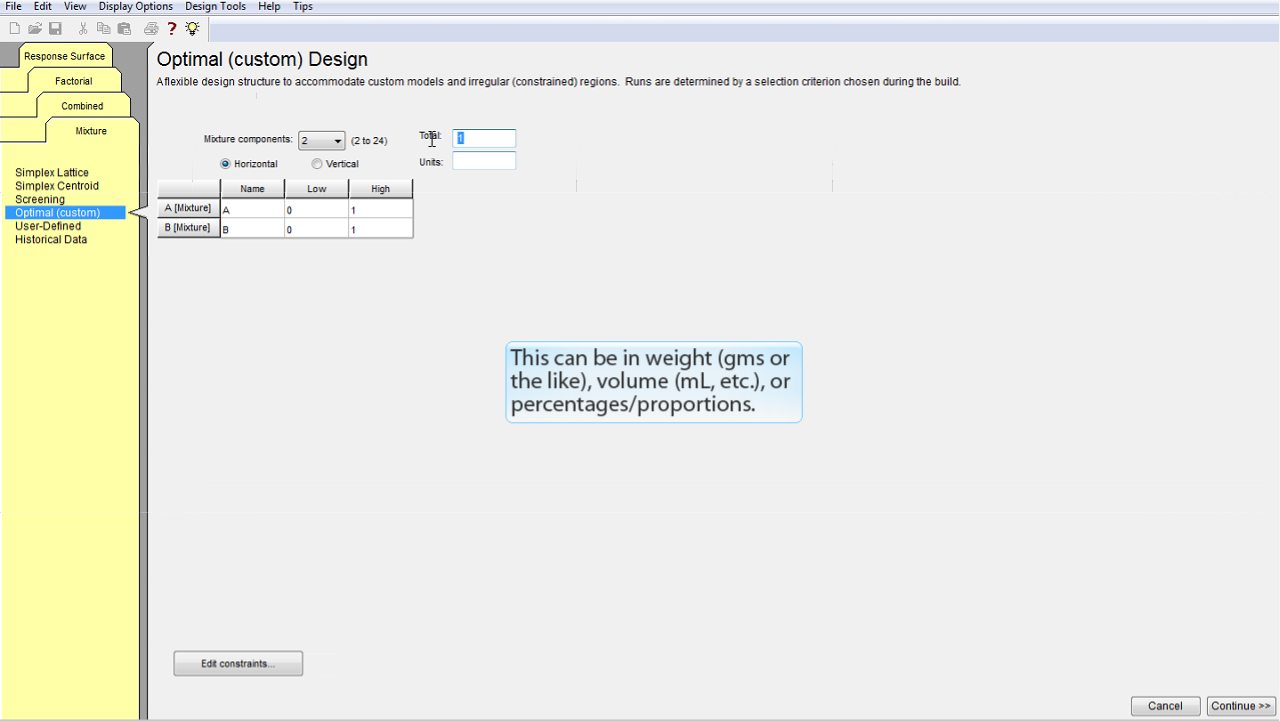The height and width of the screenshot is (721, 1280).
Task: Open the File menu
Action: 14,7
